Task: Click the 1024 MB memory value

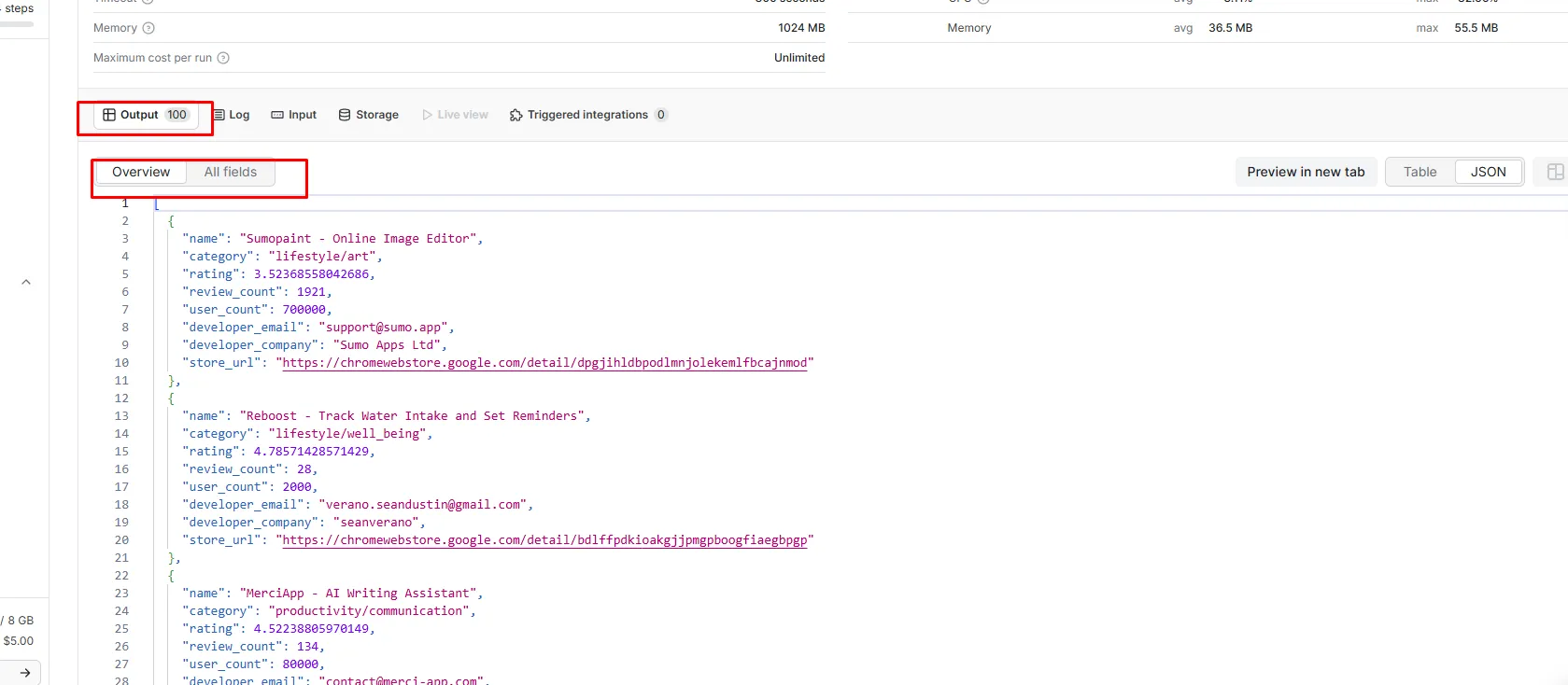Action: point(801,28)
